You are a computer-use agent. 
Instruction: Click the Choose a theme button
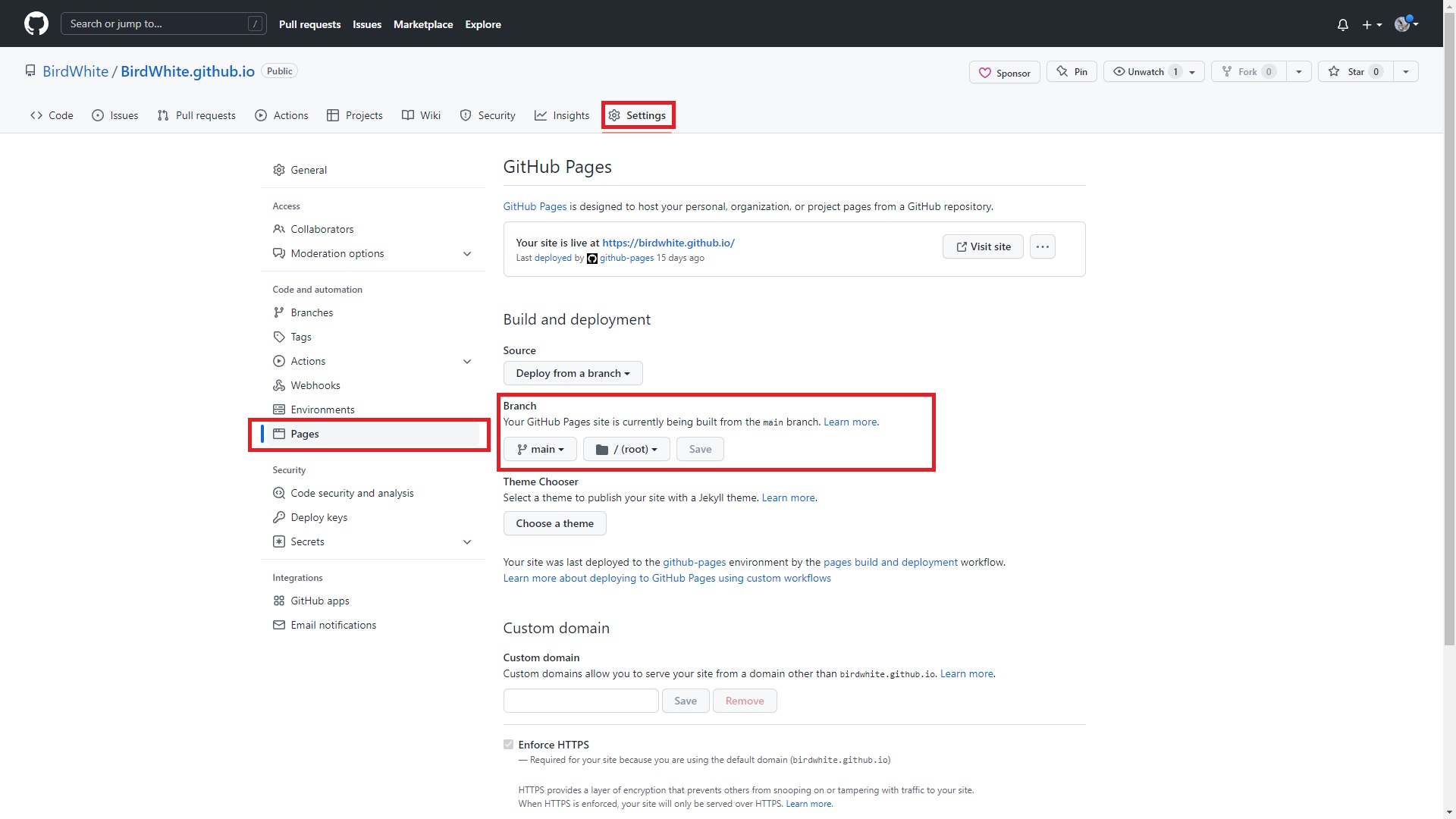coord(554,523)
